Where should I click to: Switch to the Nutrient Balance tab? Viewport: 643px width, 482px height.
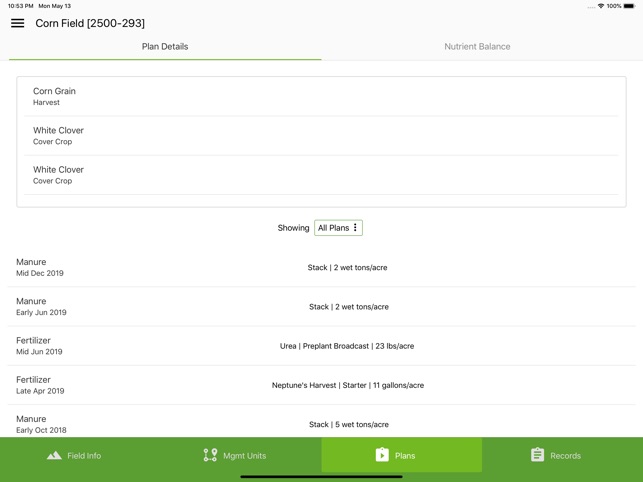(x=477, y=46)
